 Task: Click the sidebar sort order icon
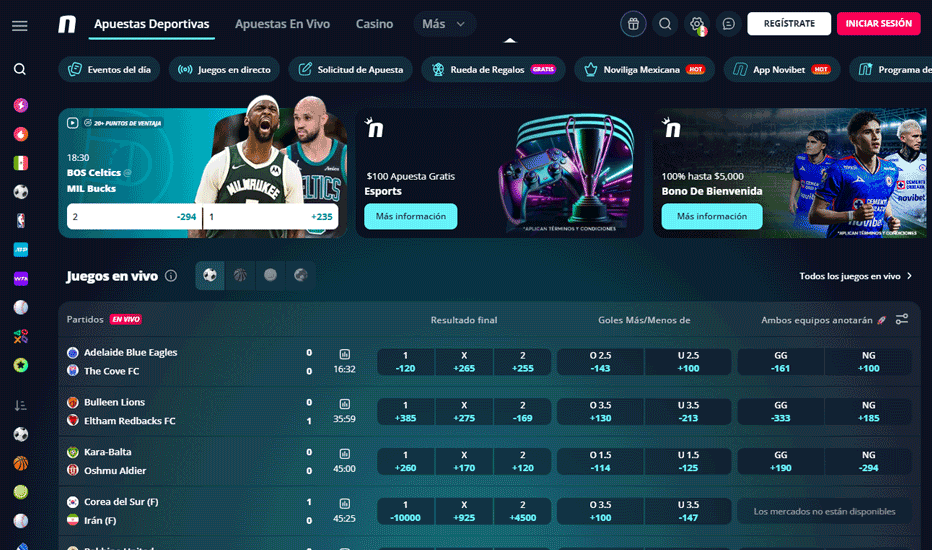[x=20, y=405]
